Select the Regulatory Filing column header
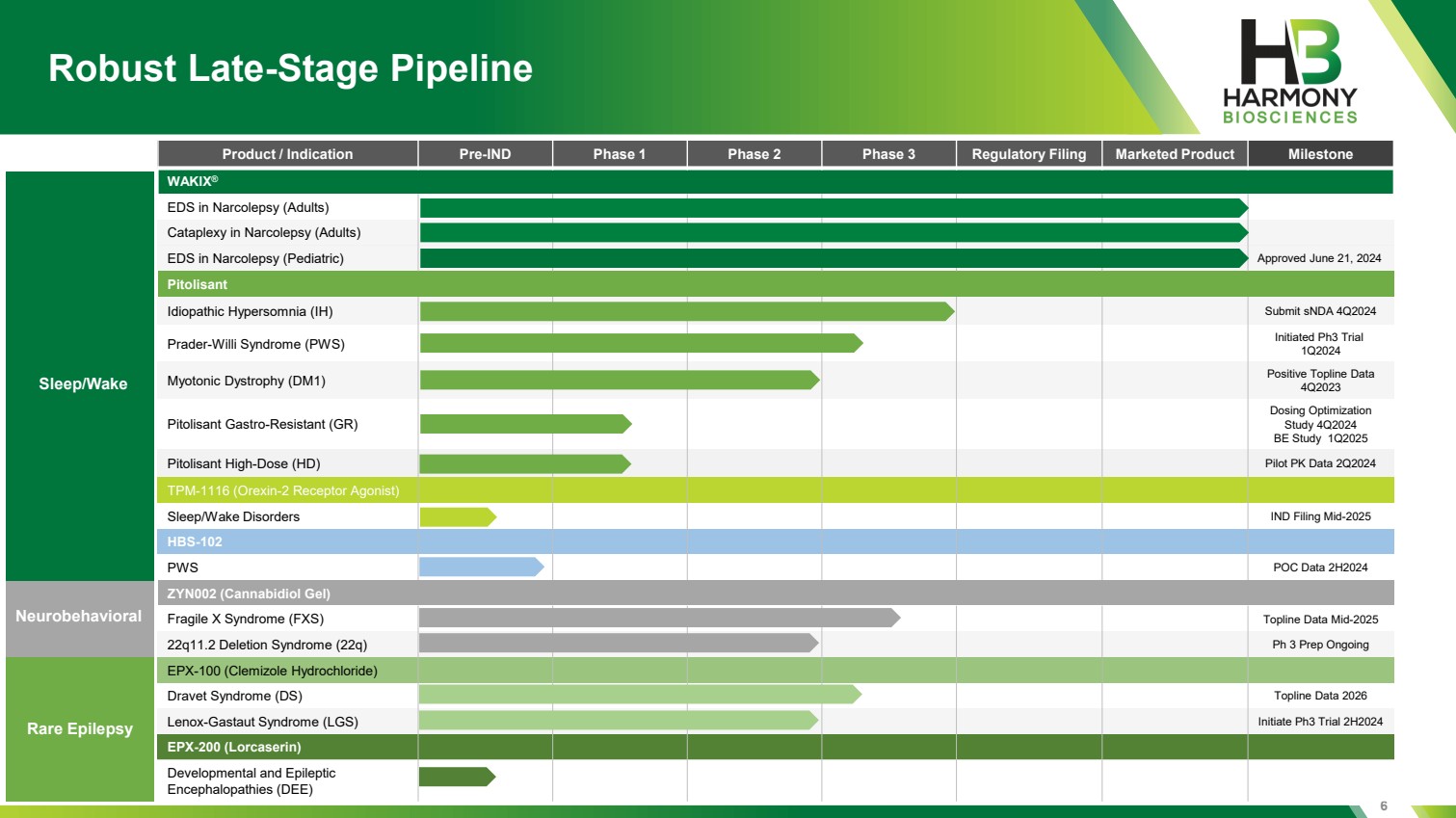Screen dimensions: 1456x818 tap(1028, 154)
